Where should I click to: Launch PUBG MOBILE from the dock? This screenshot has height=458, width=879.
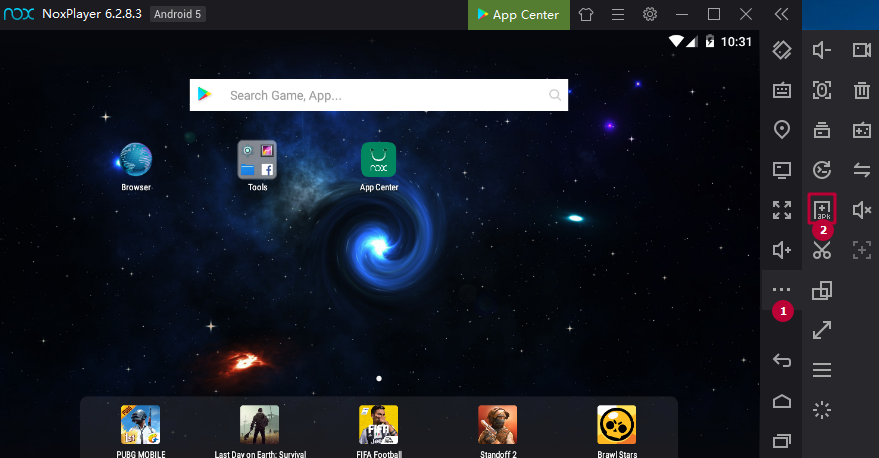coord(140,431)
